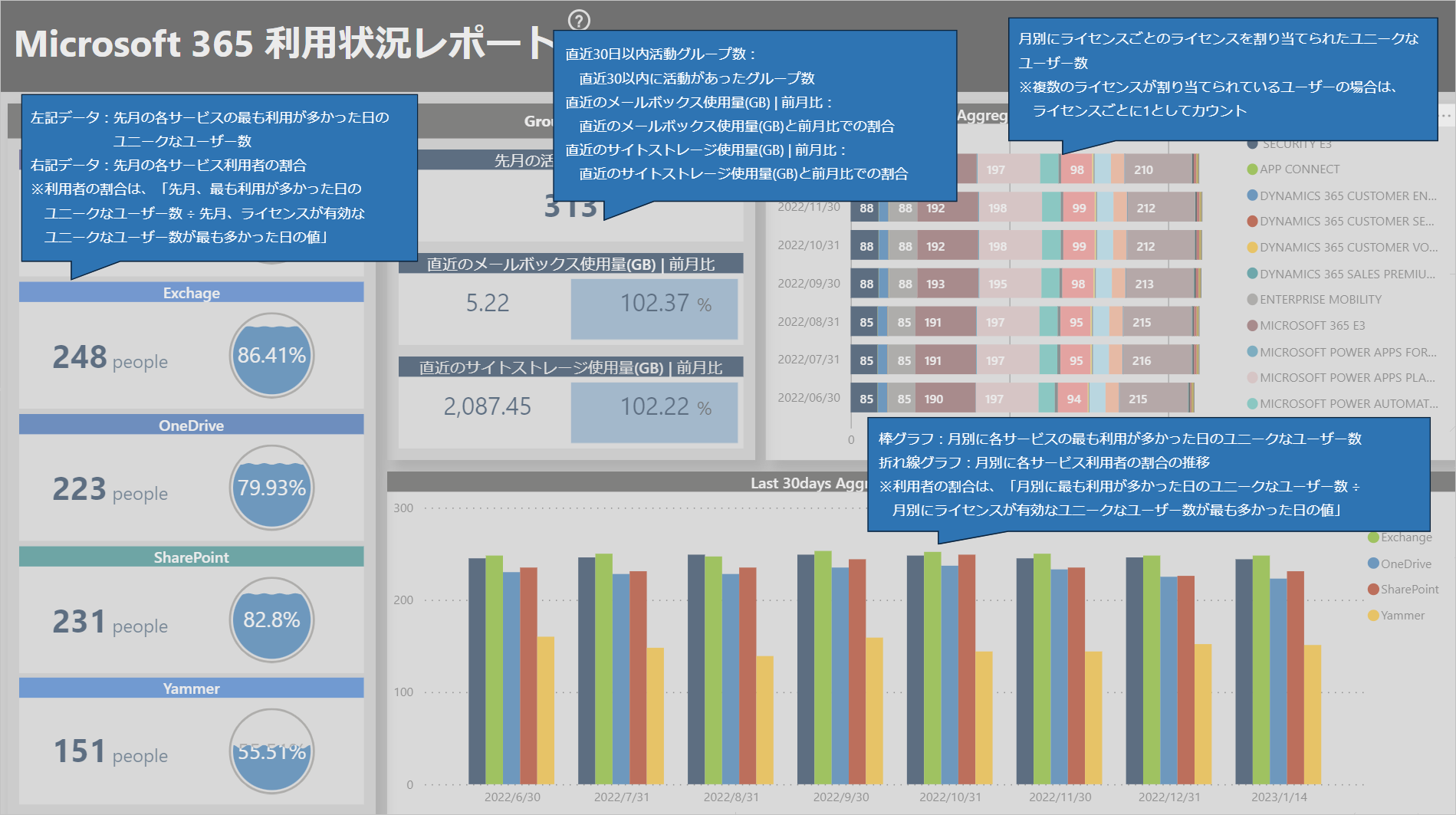Click the Exchage card header
The width and height of the screenshot is (1456, 815).
191,293
